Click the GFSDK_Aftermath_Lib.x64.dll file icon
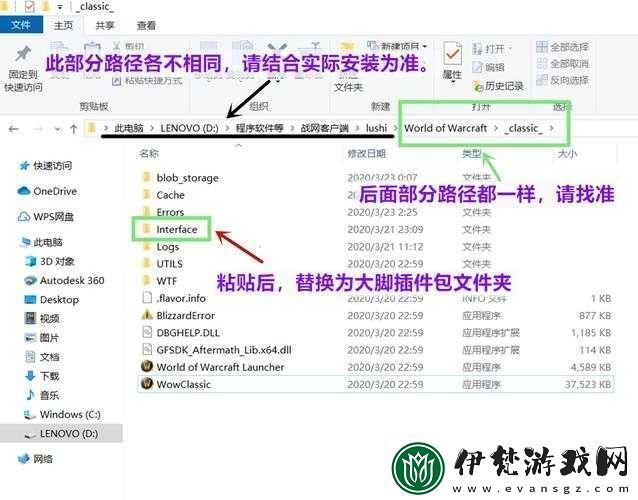The height and width of the screenshot is (500, 638). click(x=146, y=349)
